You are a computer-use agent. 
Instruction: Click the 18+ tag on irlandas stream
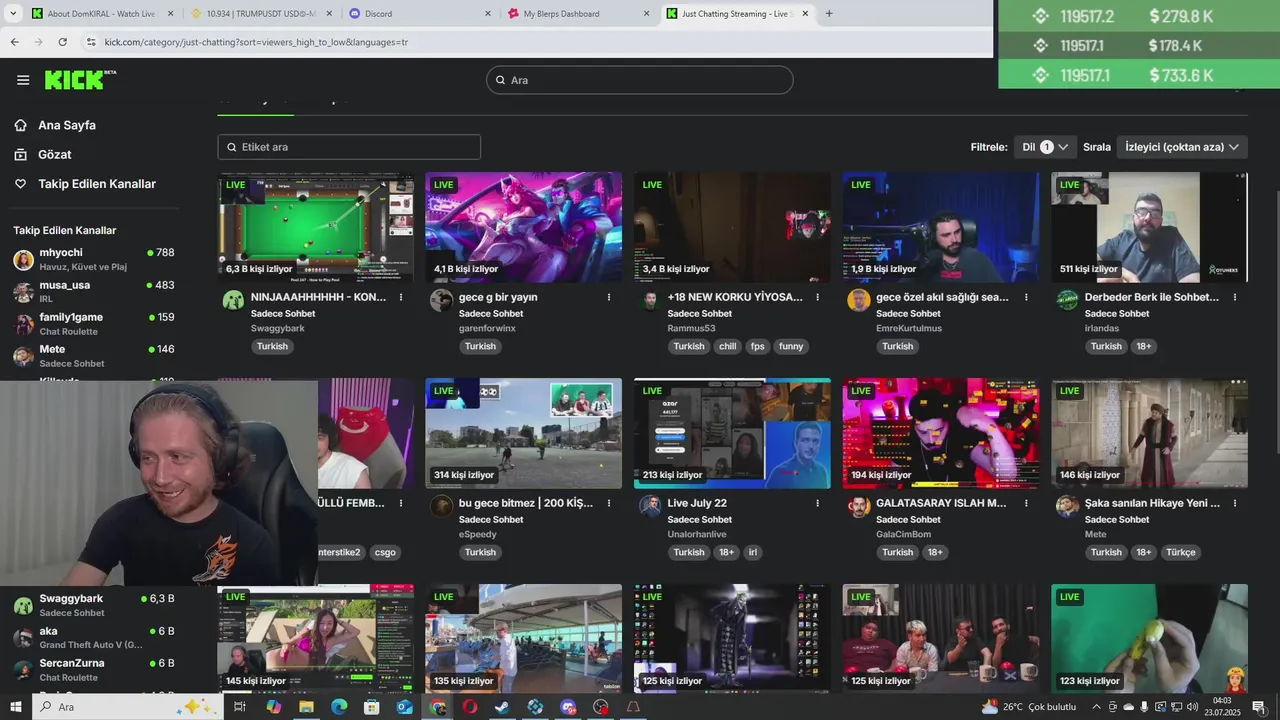pyautogui.click(x=1143, y=346)
